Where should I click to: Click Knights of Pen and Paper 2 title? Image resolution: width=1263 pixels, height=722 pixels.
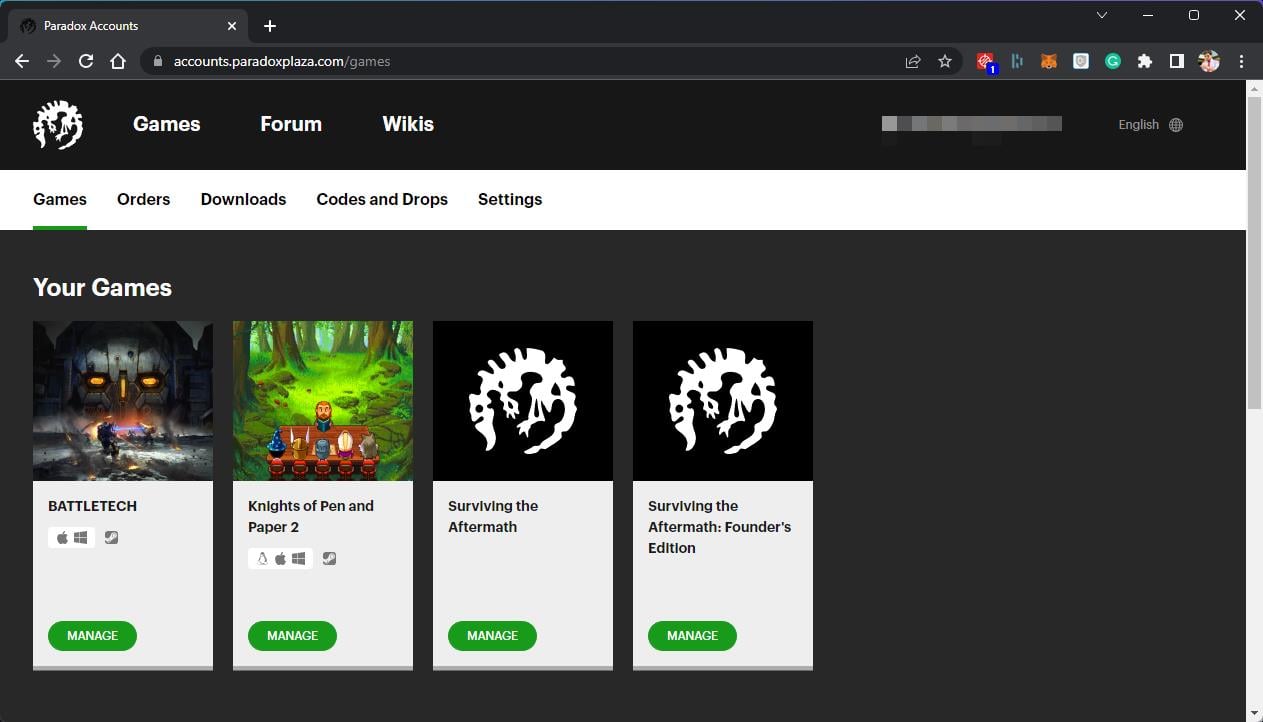pos(311,516)
